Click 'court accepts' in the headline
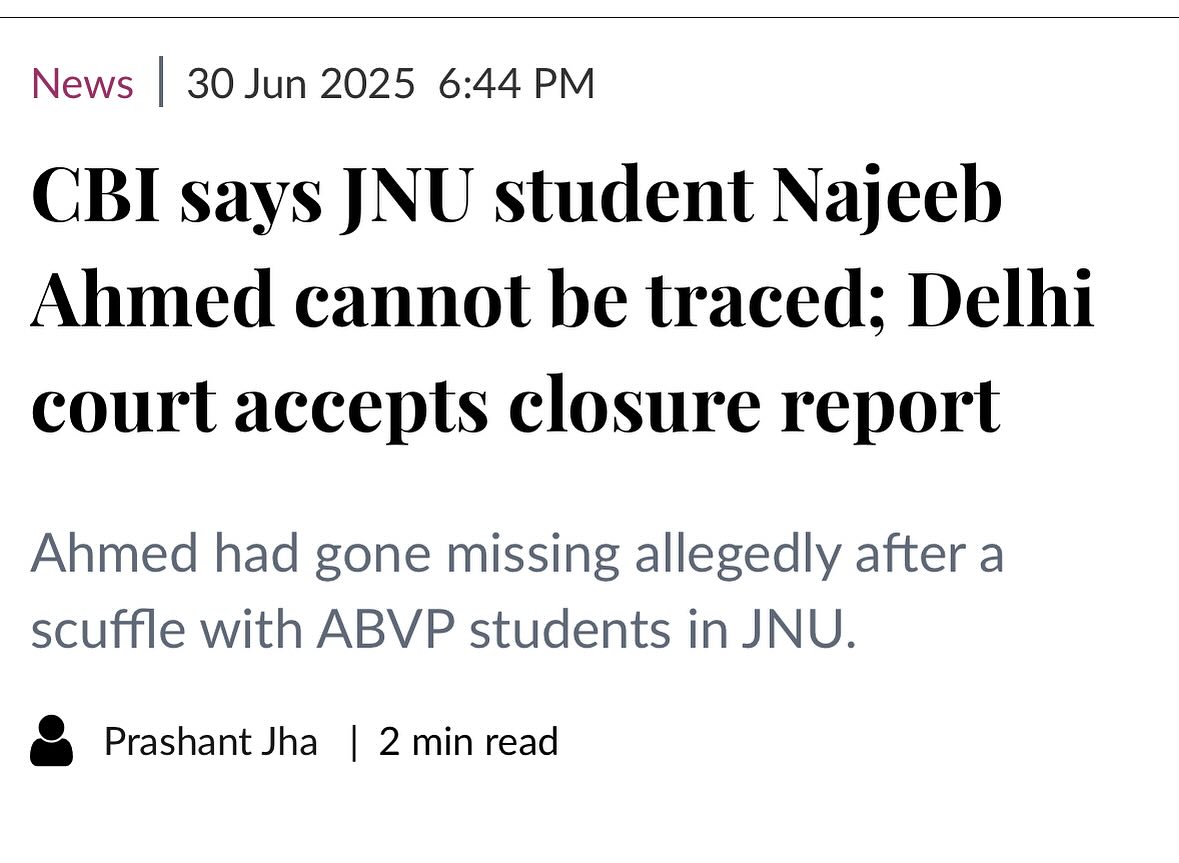1179x863 pixels. coord(260,404)
